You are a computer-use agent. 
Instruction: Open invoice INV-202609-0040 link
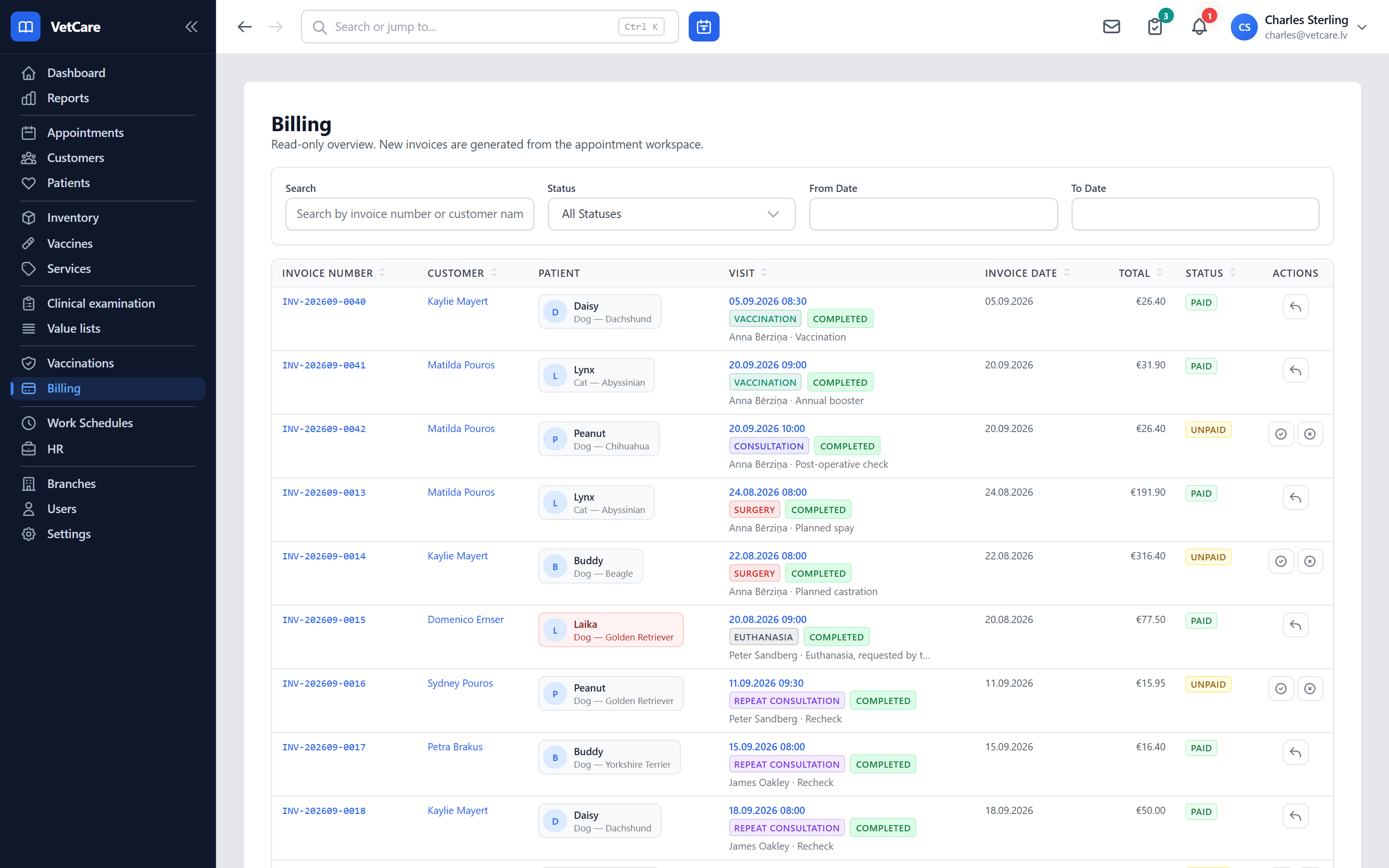point(324,301)
